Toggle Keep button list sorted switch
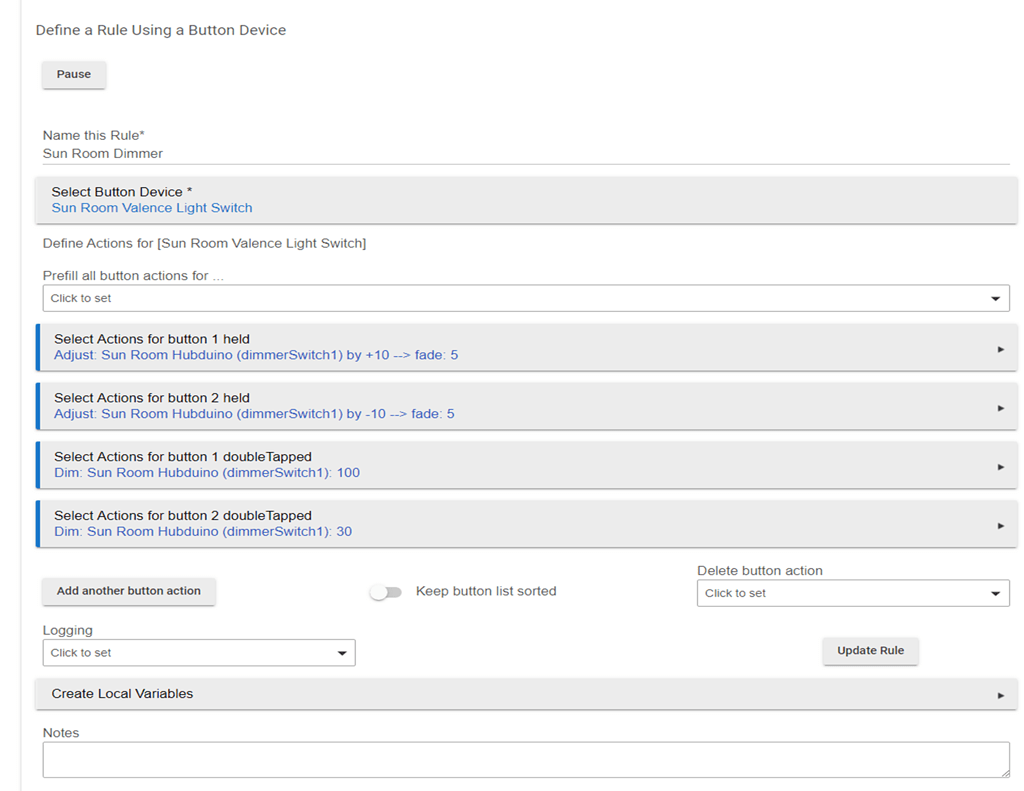This screenshot has width=1024, height=791. 385,592
